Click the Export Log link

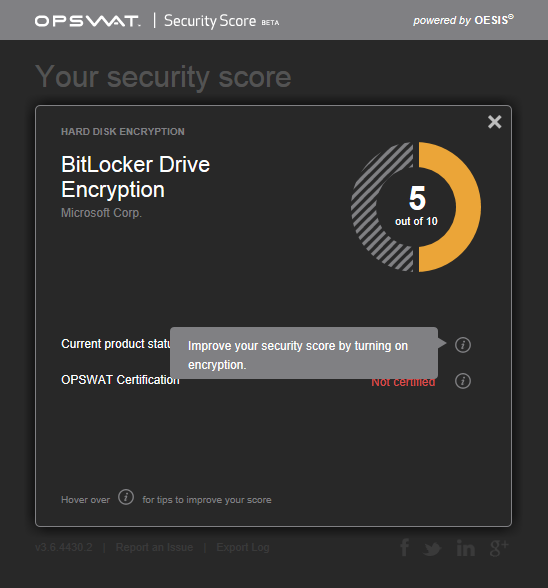point(243,548)
